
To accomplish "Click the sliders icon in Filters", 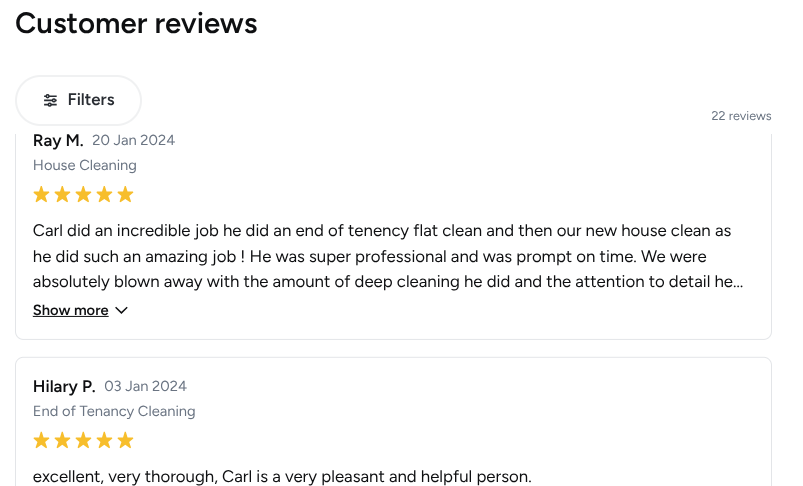I will (x=50, y=100).
